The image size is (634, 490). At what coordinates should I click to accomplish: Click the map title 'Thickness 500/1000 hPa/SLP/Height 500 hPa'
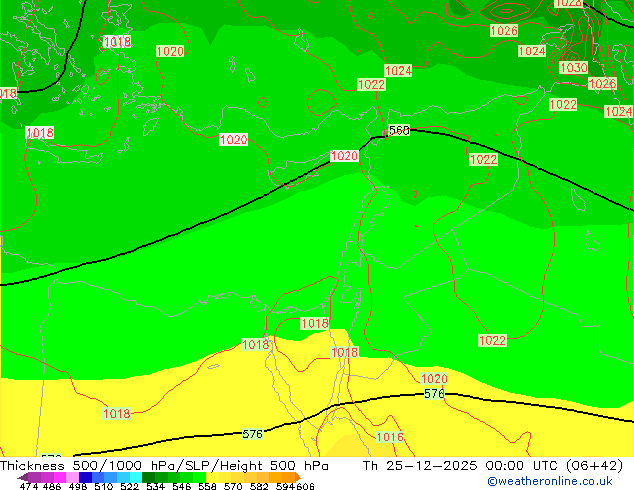(164, 466)
